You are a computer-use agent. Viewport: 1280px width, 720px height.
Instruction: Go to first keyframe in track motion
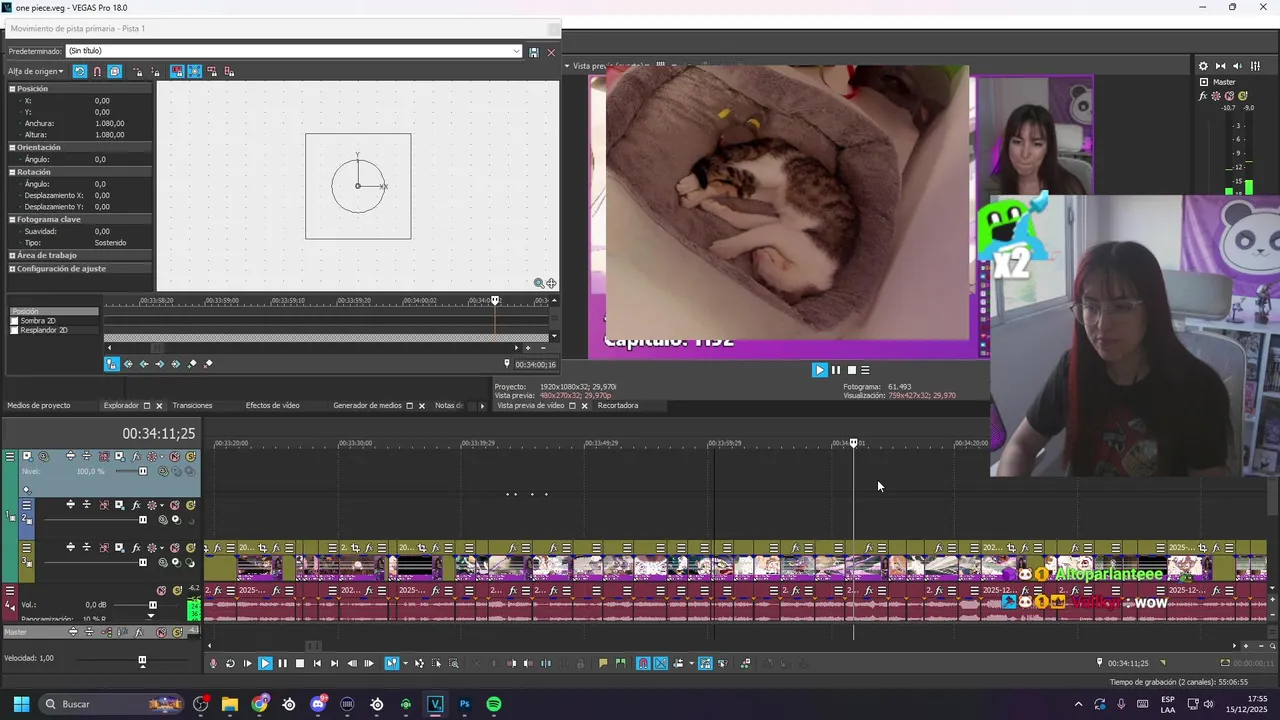tap(128, 364)
